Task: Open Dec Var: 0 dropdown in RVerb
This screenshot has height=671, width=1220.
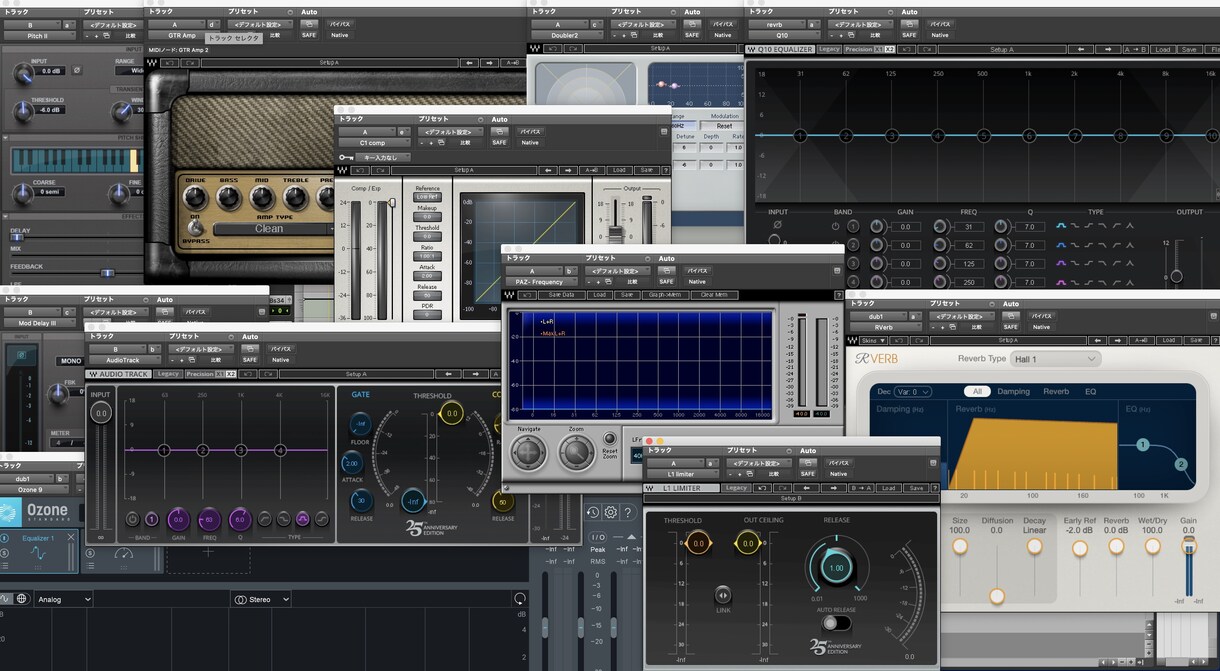Action: point(914,392)
